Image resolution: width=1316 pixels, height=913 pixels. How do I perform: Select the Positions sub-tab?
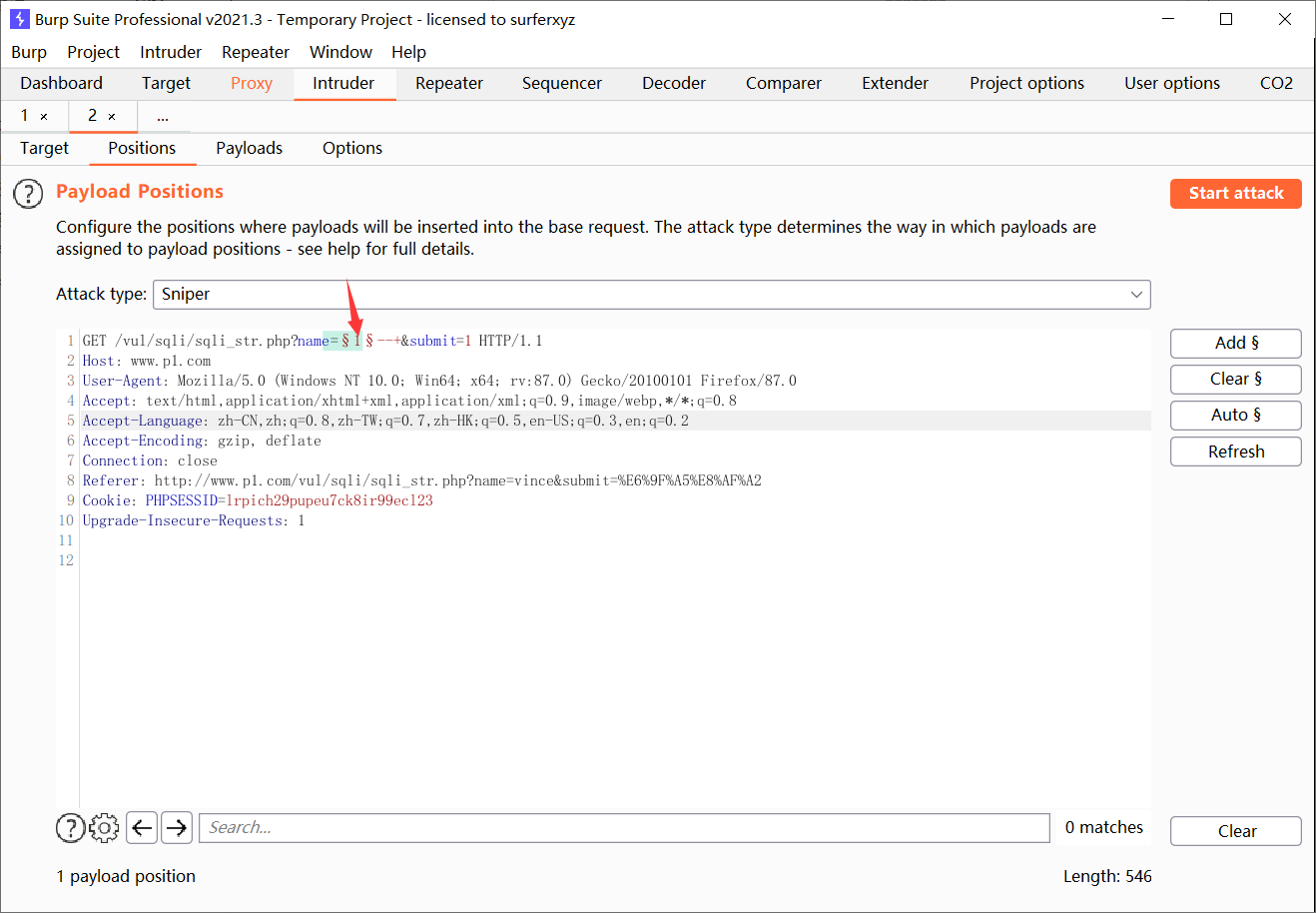[x=142, y=148]
